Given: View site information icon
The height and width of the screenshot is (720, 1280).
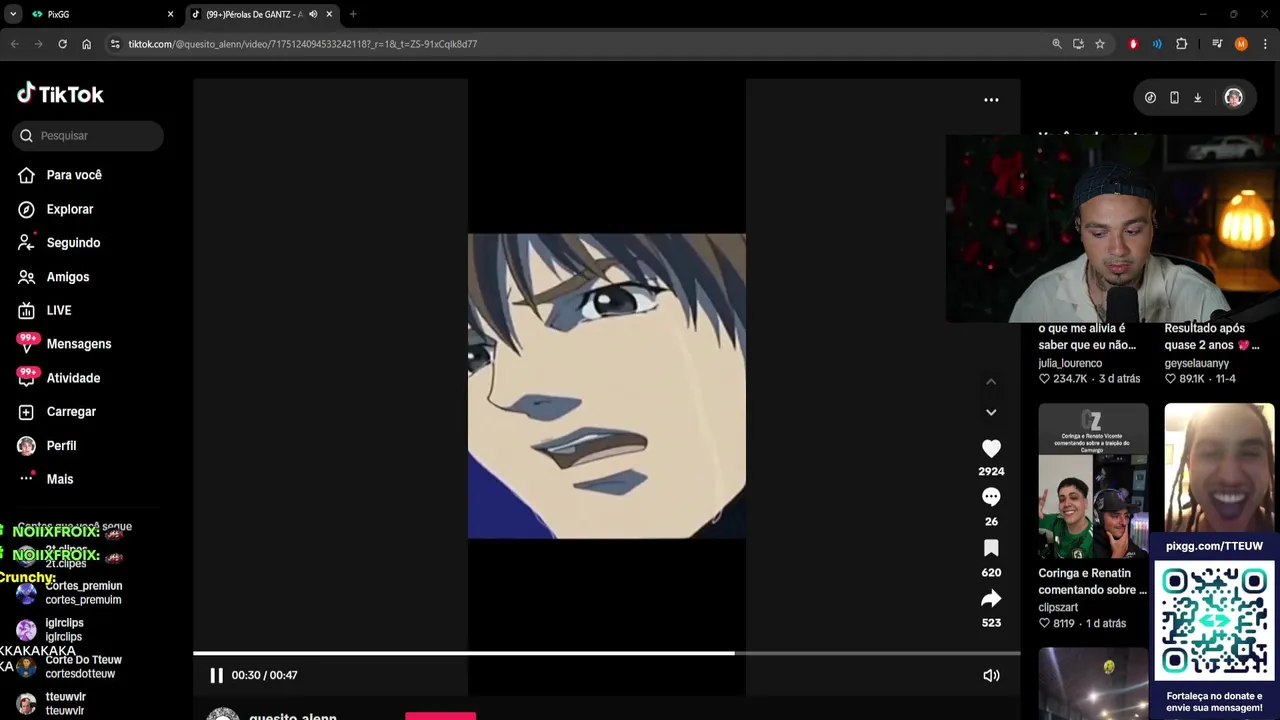Looking at the screenshot, I should click(x=115, y=44).
